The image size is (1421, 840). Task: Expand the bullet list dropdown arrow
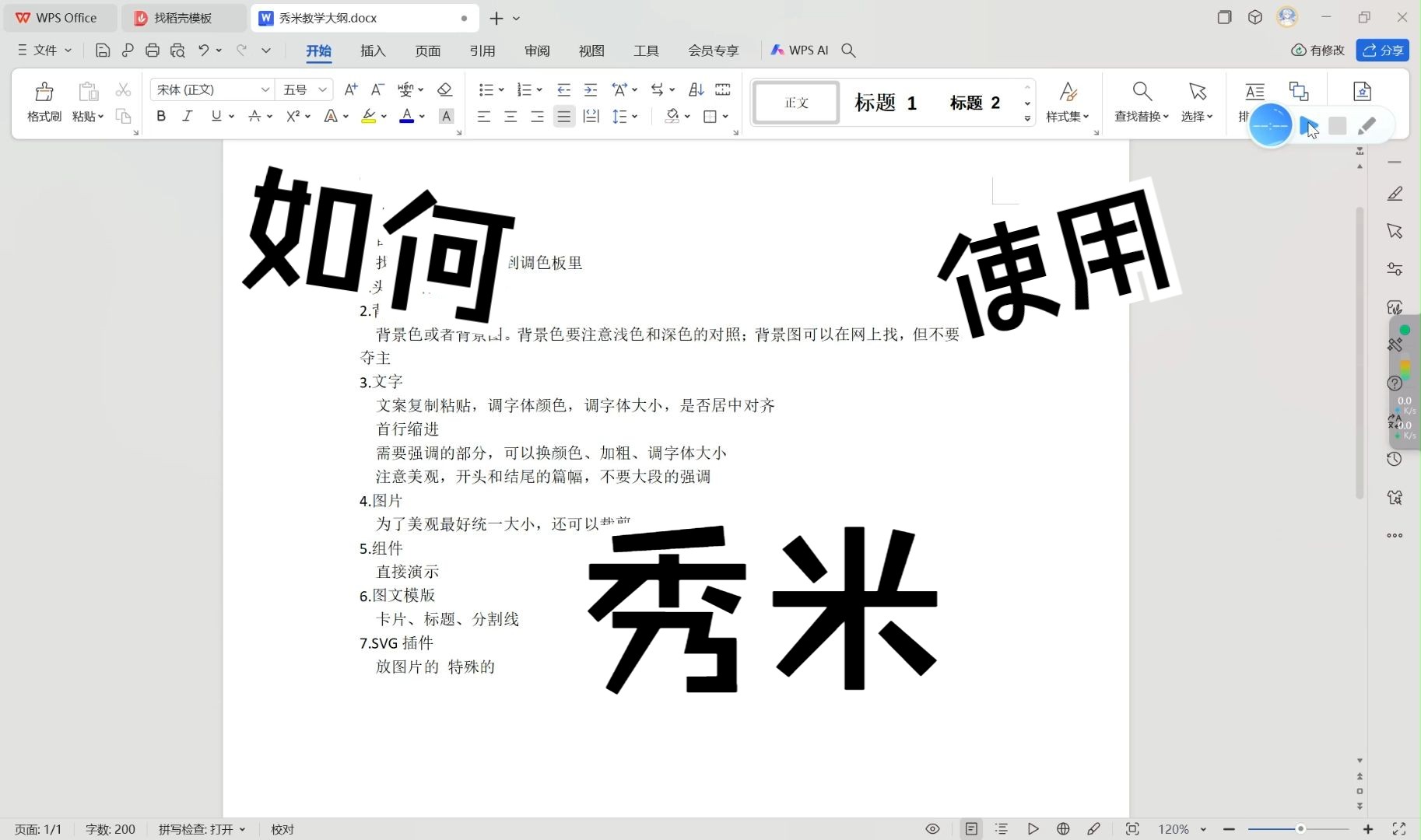point(501,90)
